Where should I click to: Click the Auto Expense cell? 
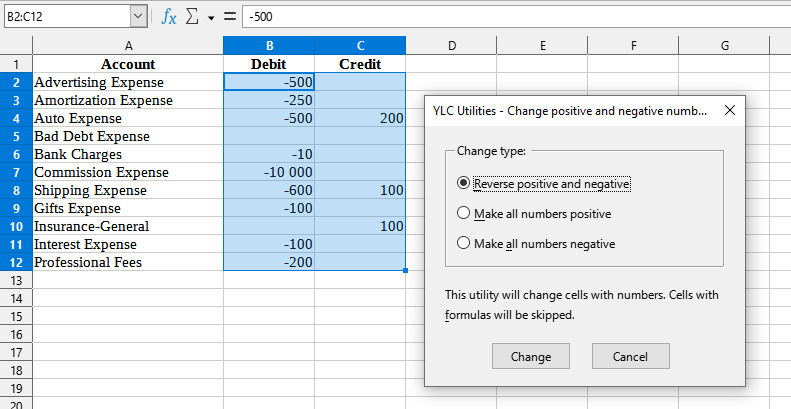coord(128,118)
